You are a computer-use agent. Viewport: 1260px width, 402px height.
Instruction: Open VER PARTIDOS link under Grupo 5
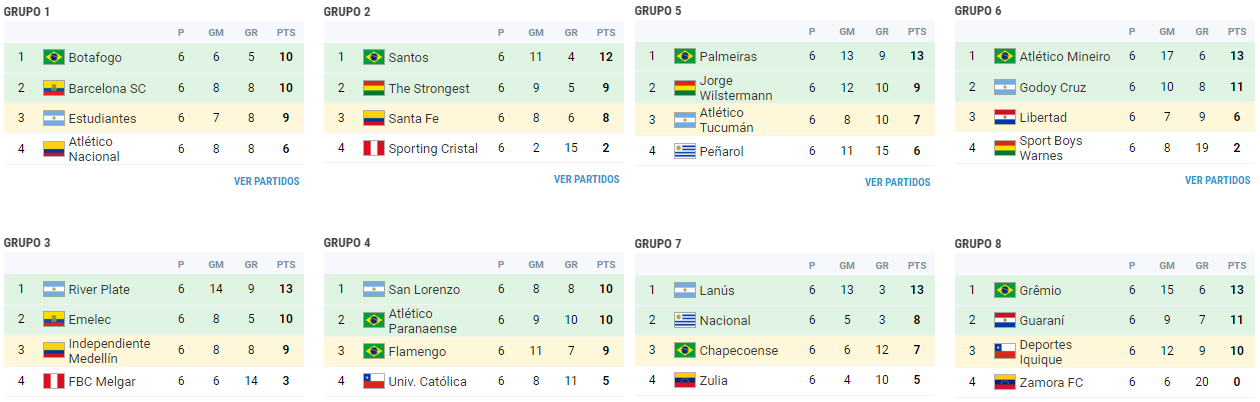(x=898, y=183)
